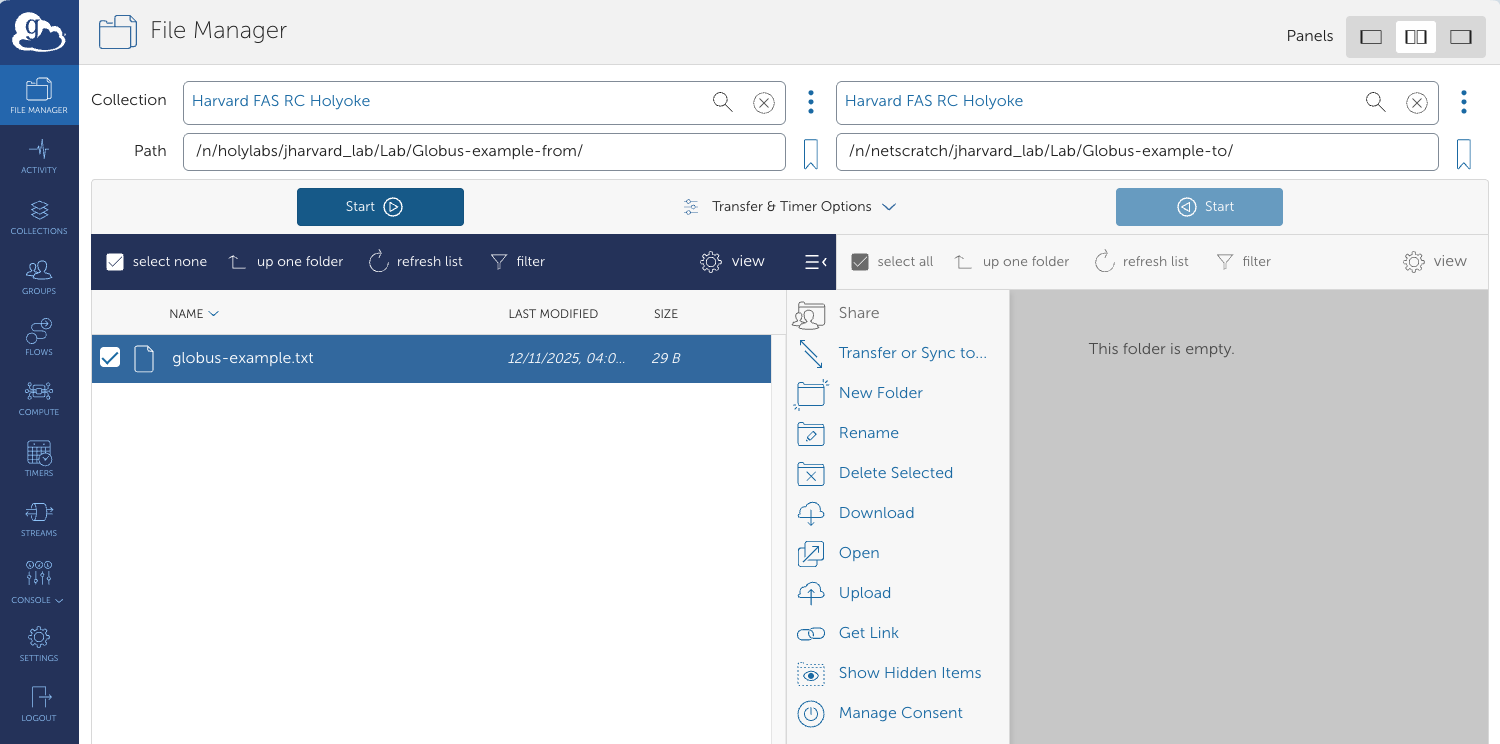
Task: Click the search icon in left collection field
Action: click(722, 101)
